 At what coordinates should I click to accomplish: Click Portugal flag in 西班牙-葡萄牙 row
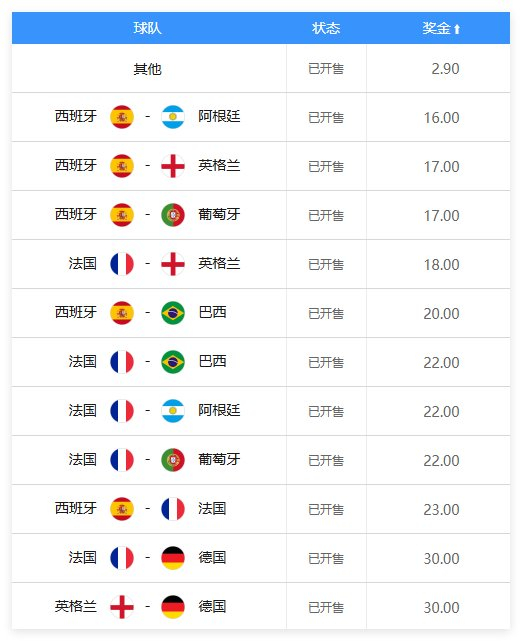tap(173, 215)
